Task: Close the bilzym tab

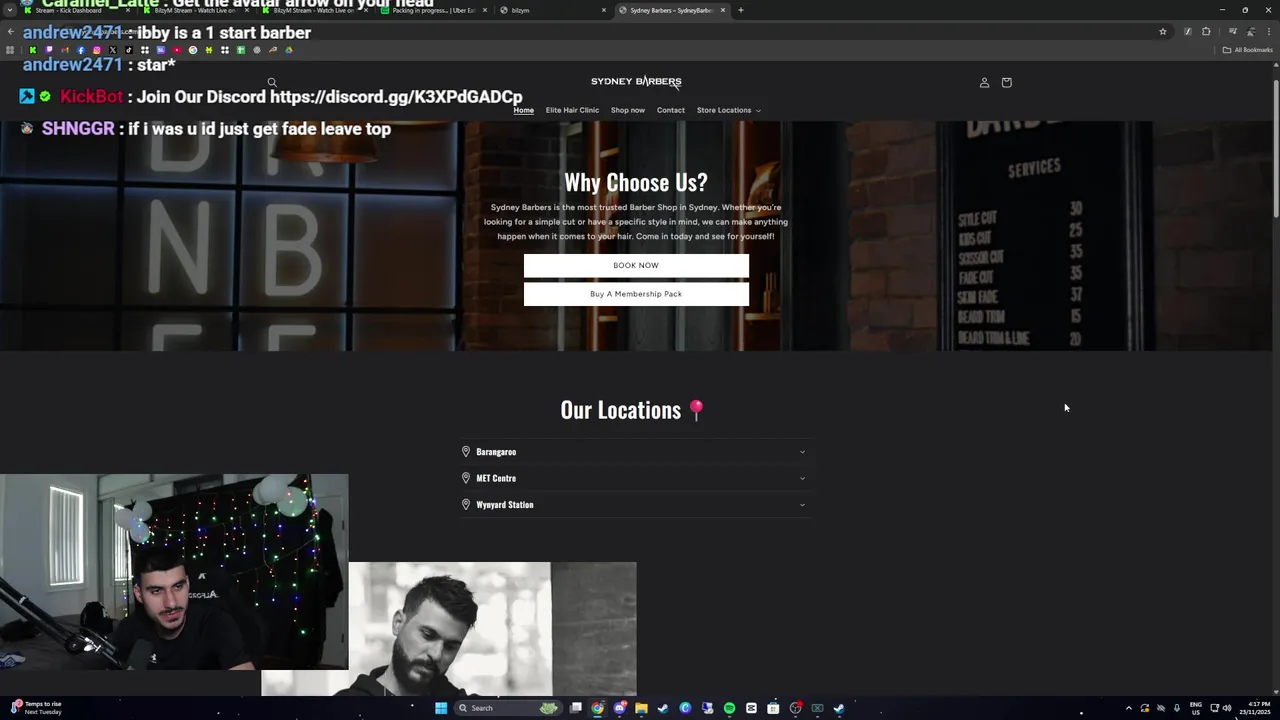Action: click(604, 10)
